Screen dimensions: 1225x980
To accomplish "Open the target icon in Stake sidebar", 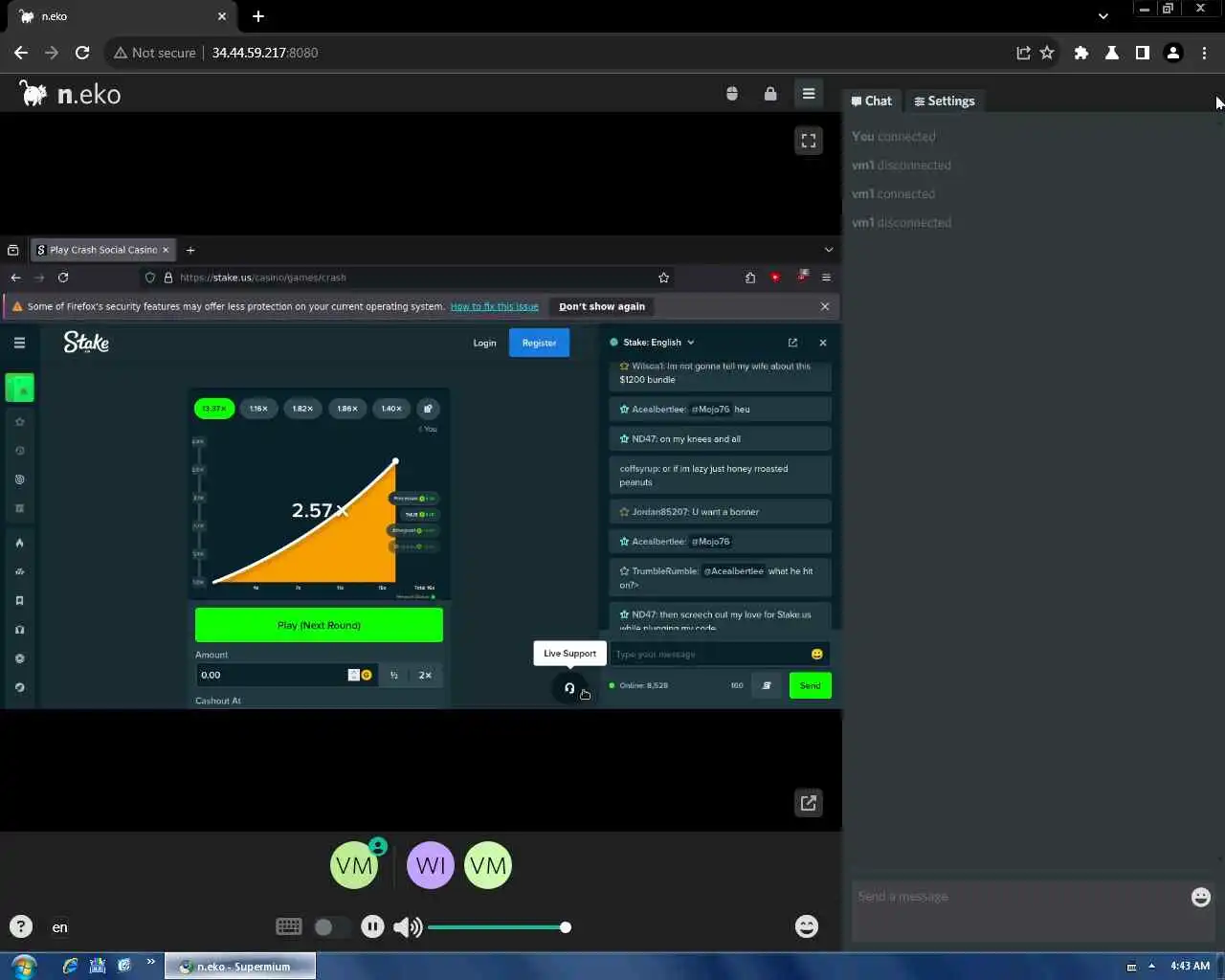I will click(20, 479).
